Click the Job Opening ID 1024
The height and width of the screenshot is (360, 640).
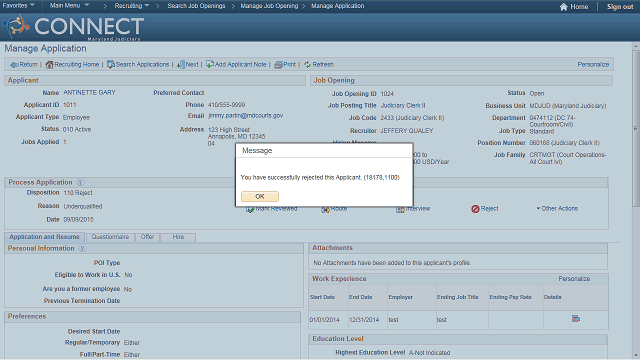click(387, 93)
